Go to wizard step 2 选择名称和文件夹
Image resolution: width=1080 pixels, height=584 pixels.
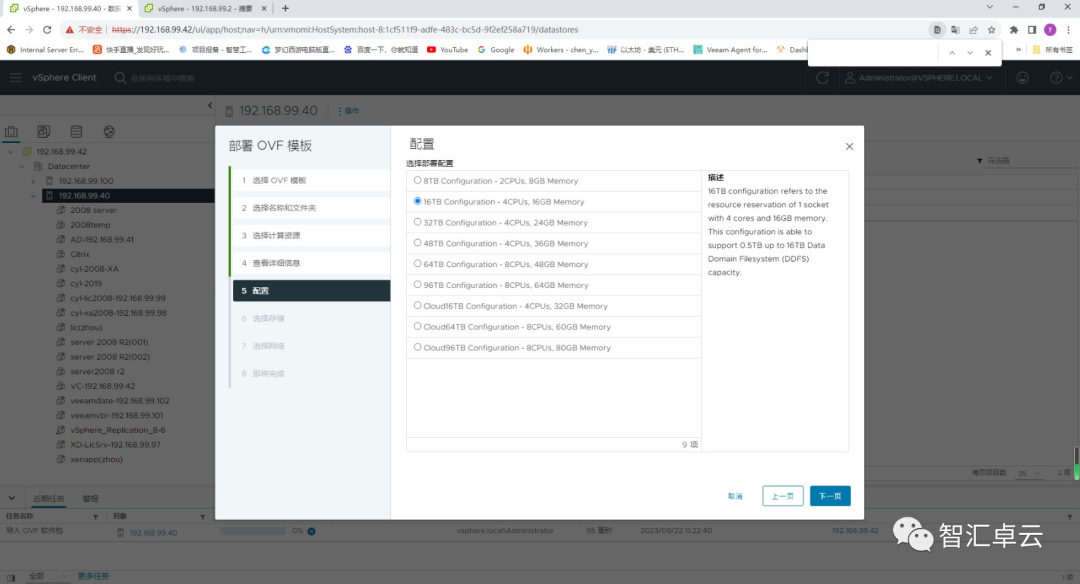[311, 208]
